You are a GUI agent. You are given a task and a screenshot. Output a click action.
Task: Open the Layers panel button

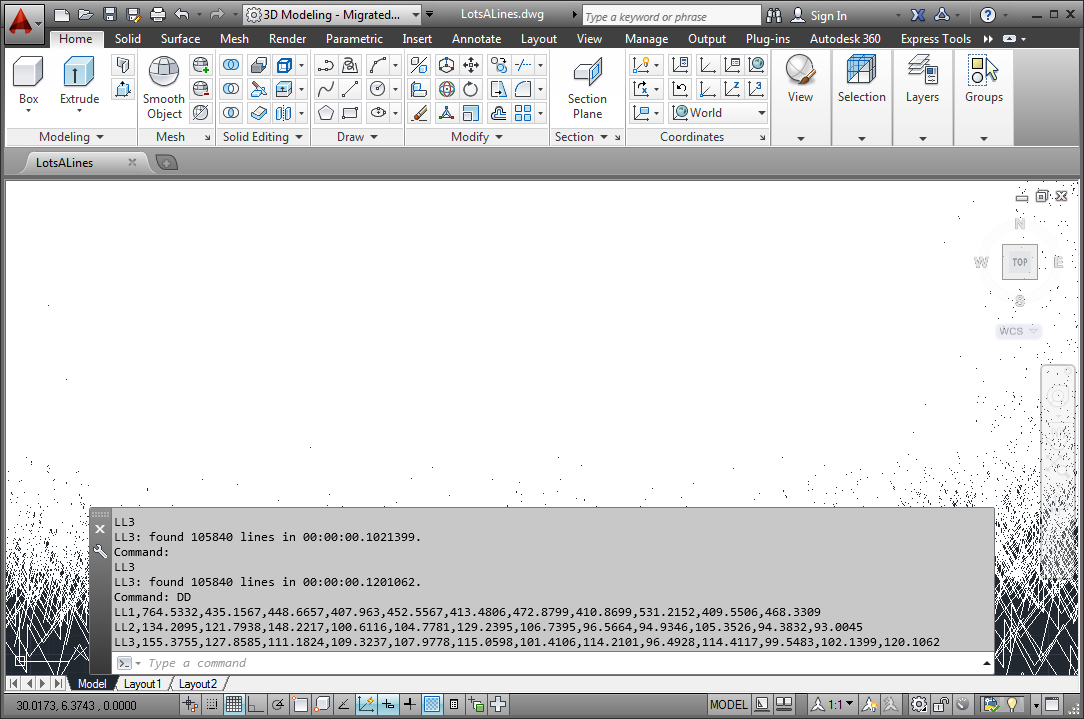click(922, 80)
